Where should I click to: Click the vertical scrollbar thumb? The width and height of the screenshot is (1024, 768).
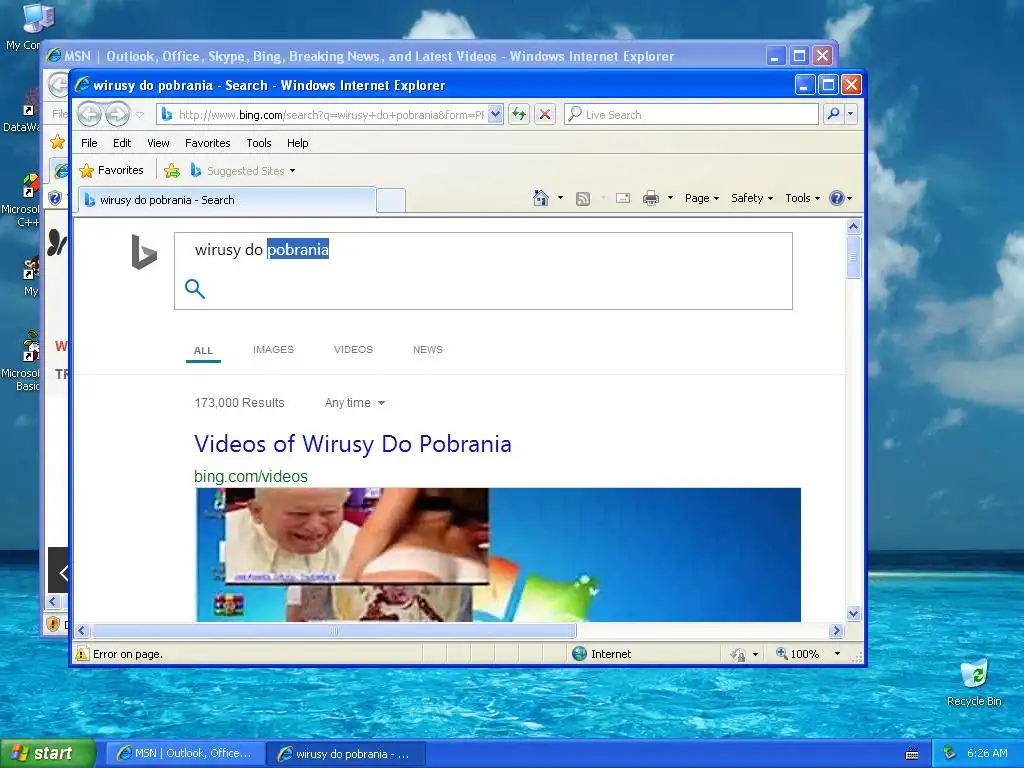pos(853,257)
